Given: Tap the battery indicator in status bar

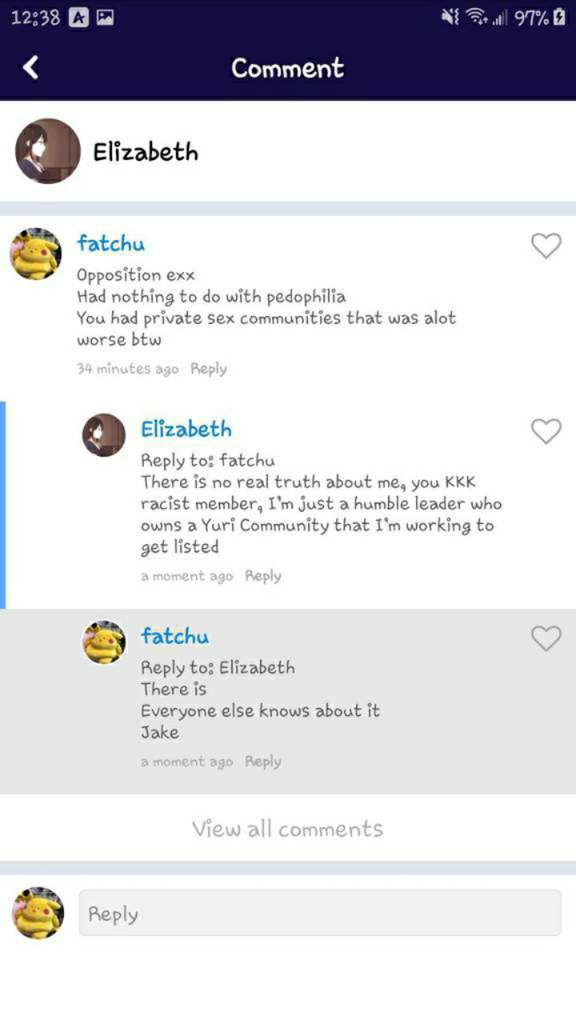Looking at the screenshot, I should [x=559, y=18].
